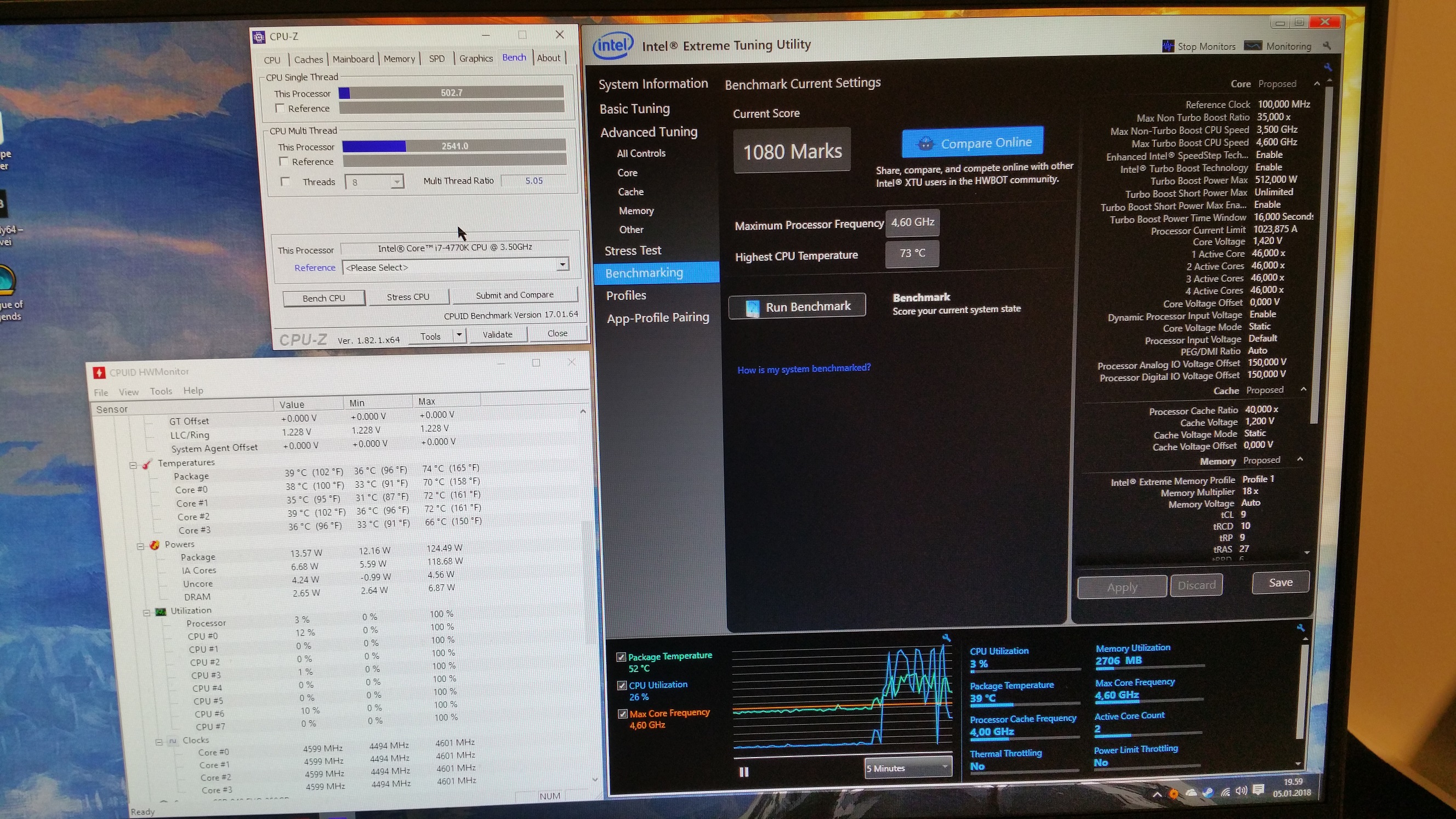Click the wrench icon above the monitor graph
This screenshot has height=819, width=1456.
tap(946, 638)
